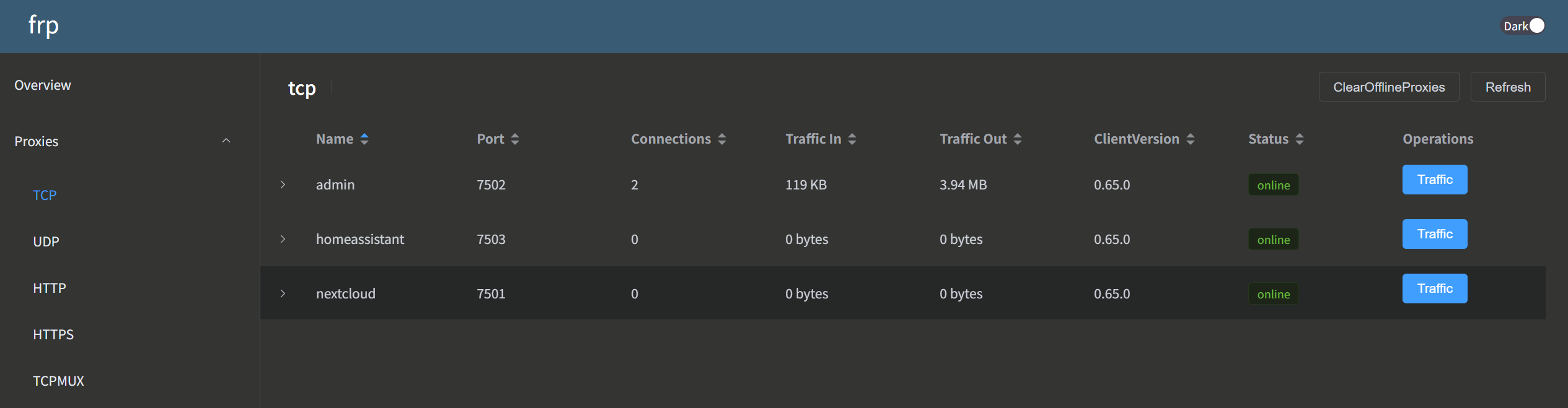Collapse the Proxies sidebar menu

[226, 141]
